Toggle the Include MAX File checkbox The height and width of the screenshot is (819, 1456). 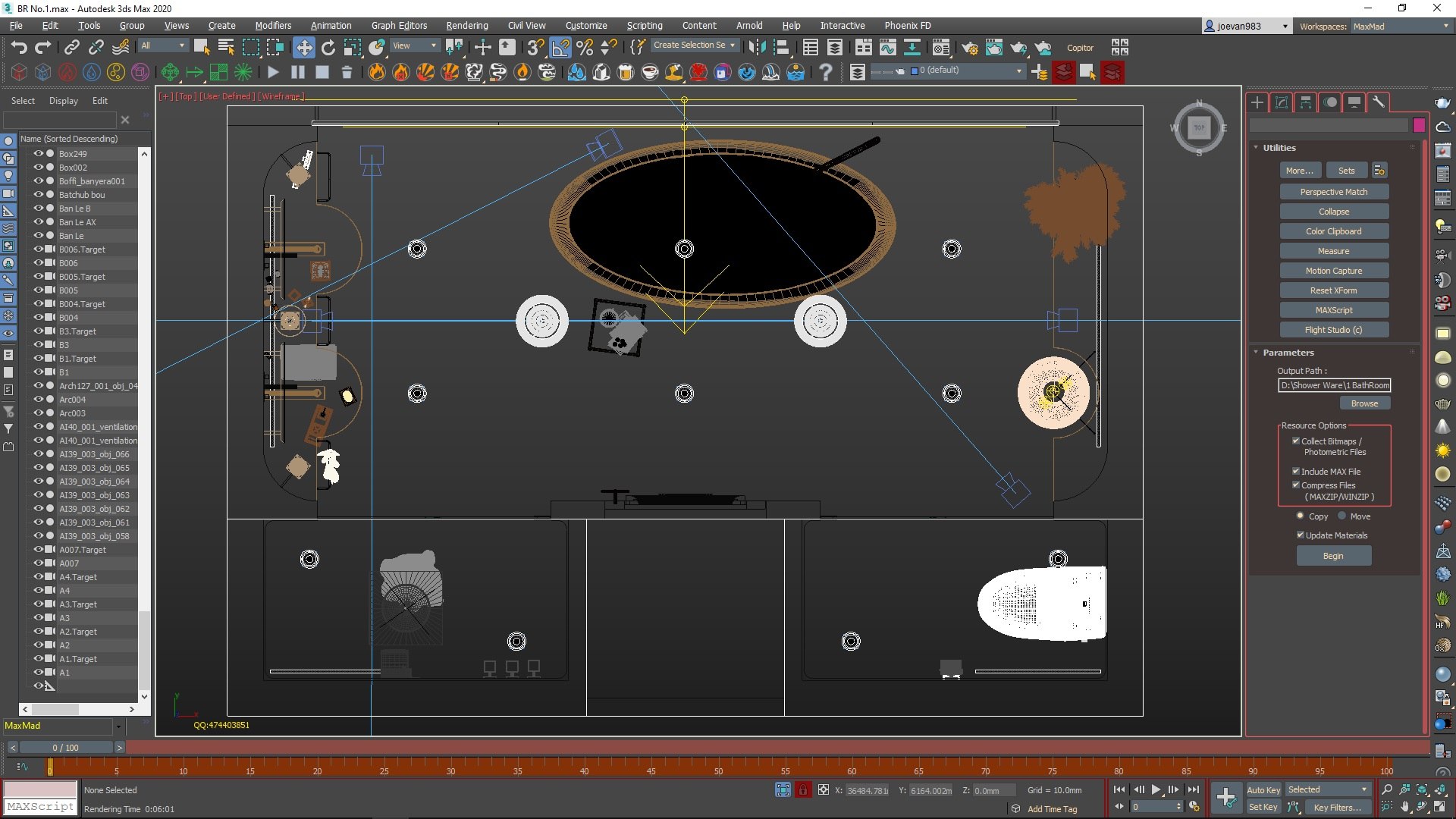point(1296,471)
